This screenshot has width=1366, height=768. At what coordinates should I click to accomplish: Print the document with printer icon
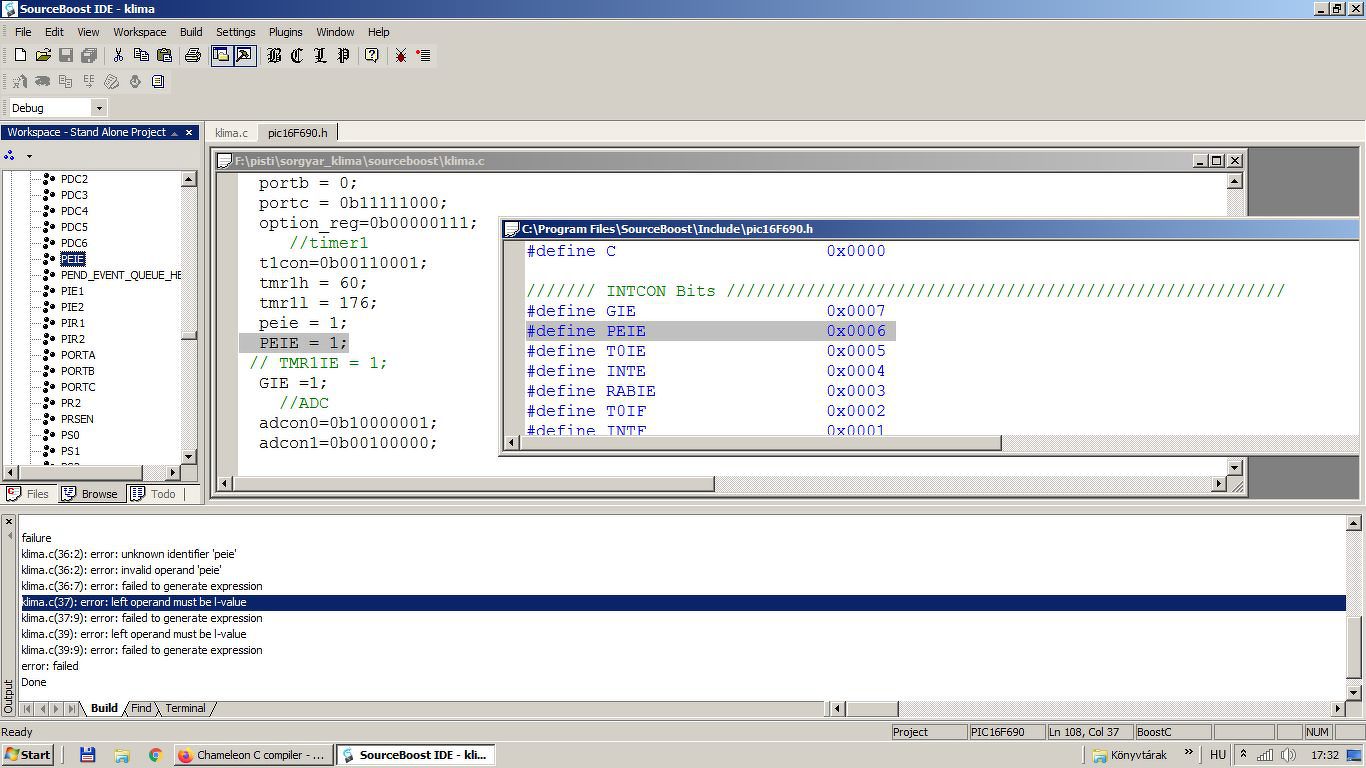pos(193,56)
